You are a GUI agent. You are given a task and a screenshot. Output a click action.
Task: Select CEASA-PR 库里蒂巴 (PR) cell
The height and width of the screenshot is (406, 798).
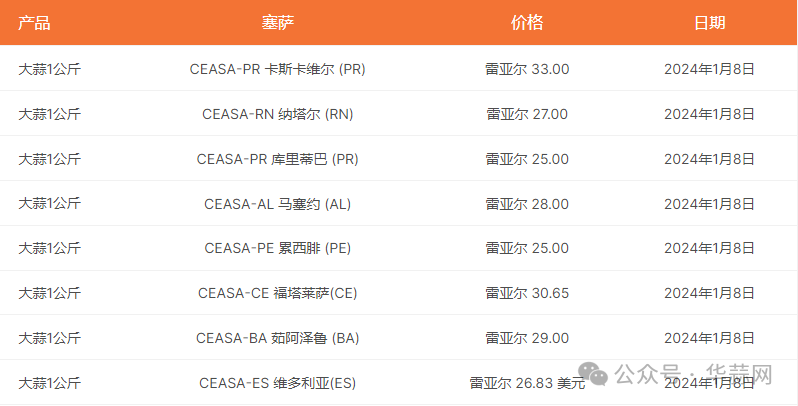[278, 159]
